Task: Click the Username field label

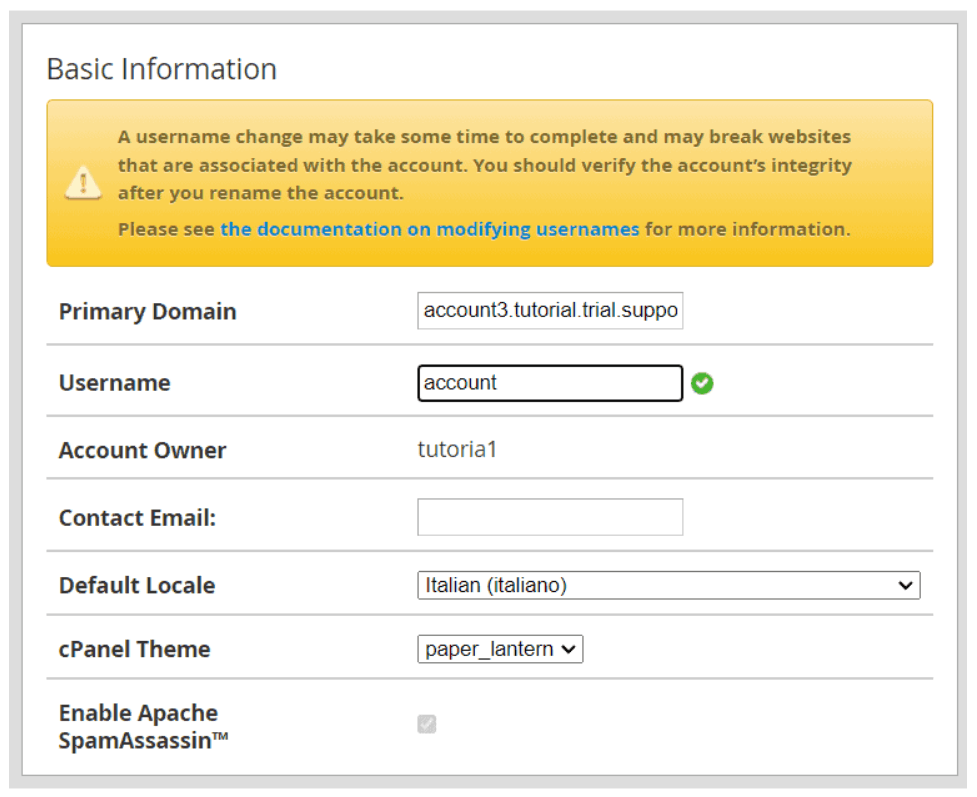Action: [x=114, y=383]
